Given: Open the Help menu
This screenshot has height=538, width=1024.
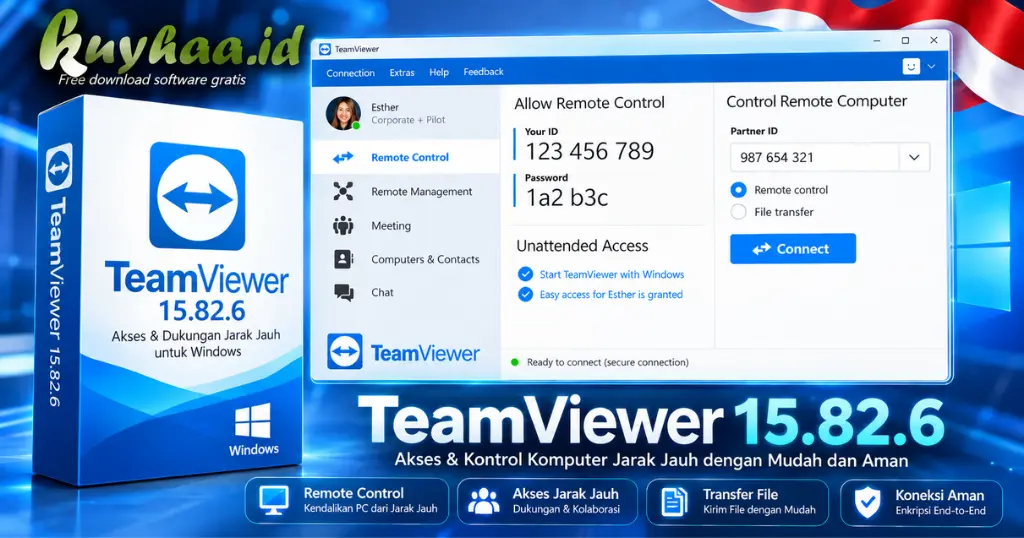Looking at the screenshot, I should (439, 72).
